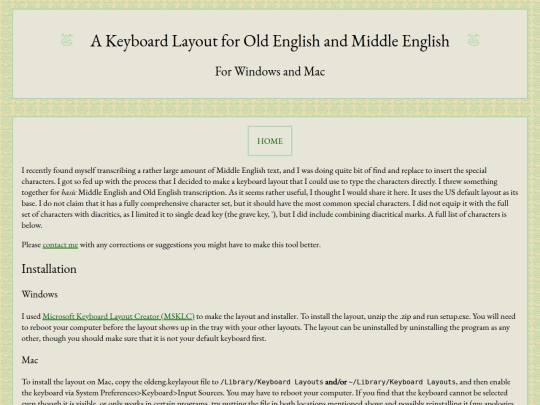
Task: Click the 'Windows' subheading
Action: click(40, 294)
